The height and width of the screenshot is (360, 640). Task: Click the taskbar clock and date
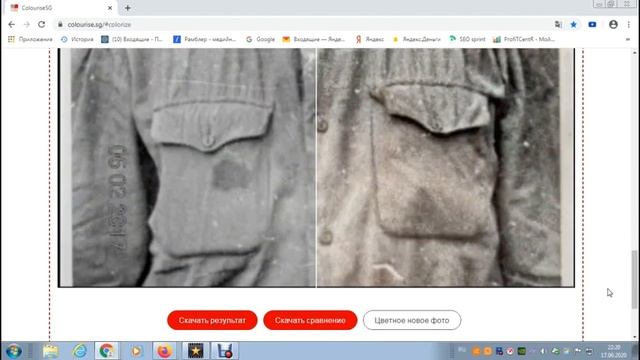point(613,351)
